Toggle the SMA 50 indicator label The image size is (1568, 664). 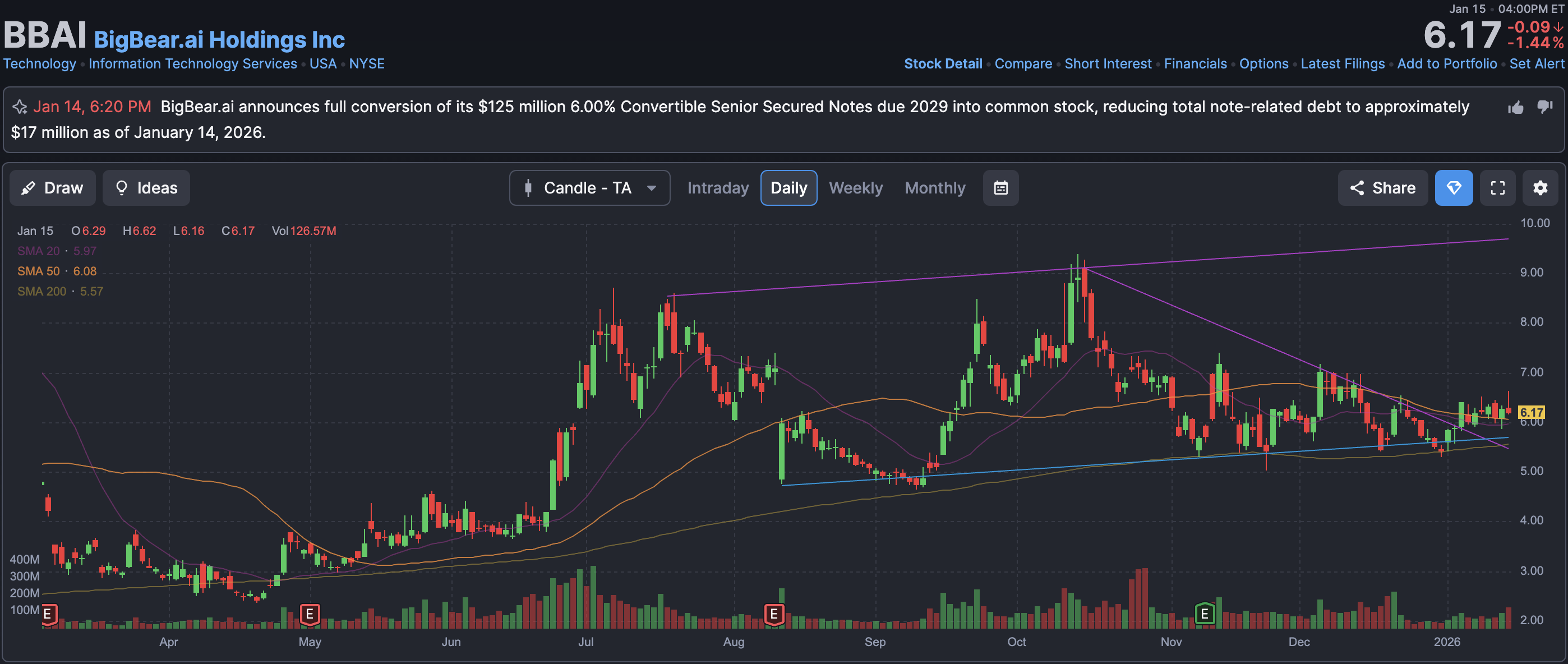pyautogui.click(x=38, y=271)
